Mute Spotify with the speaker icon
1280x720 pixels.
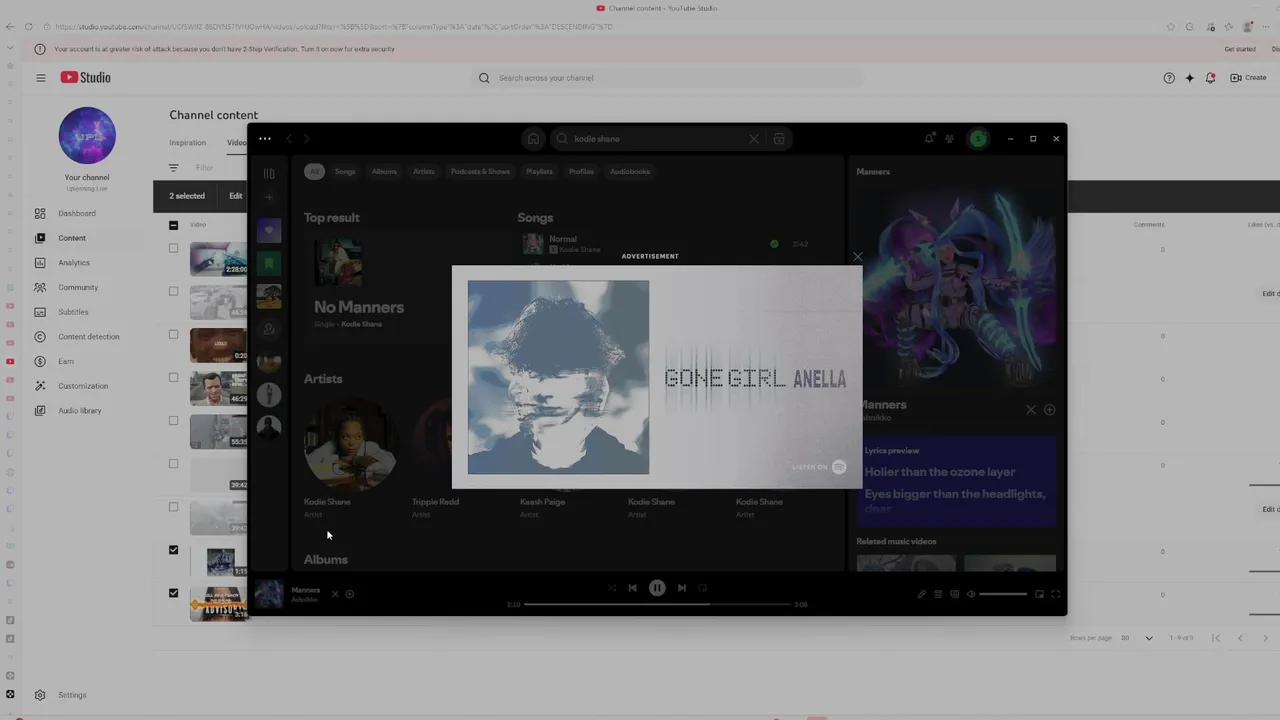(x=970, y=594)
